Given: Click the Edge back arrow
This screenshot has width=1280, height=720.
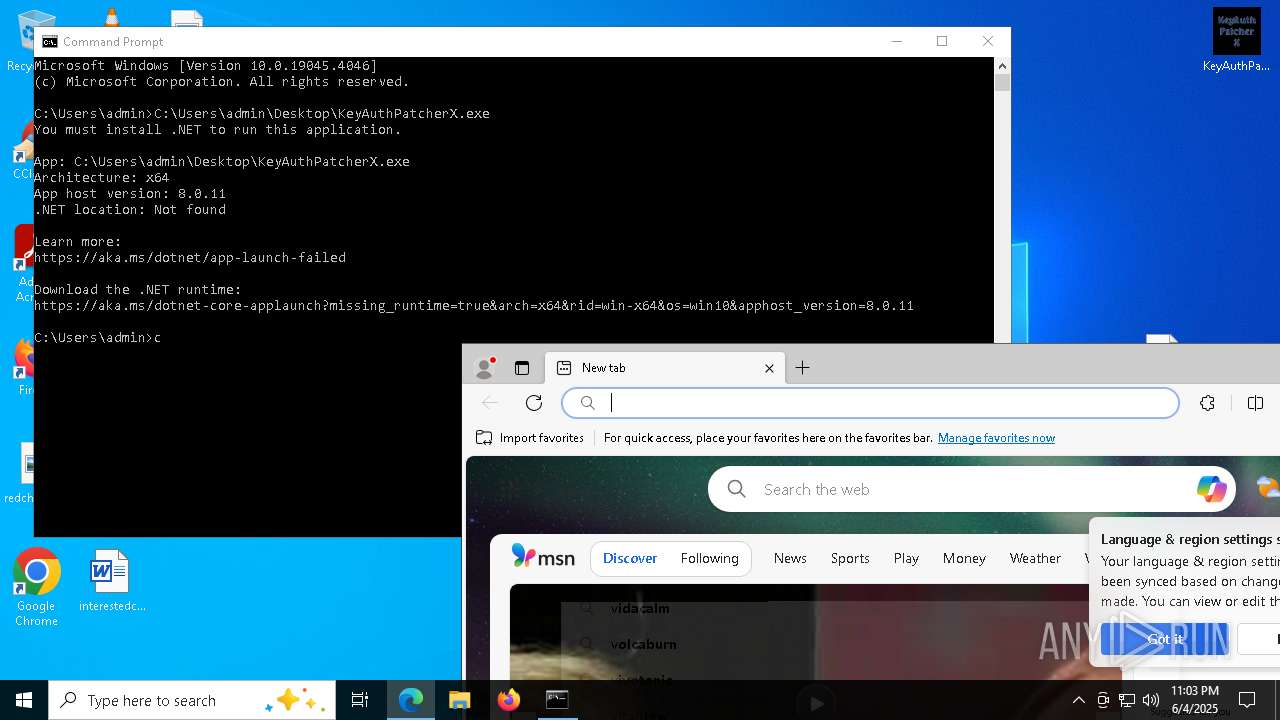Looking at the screenshot, I should pyautogui.click(x=490, y=403).
